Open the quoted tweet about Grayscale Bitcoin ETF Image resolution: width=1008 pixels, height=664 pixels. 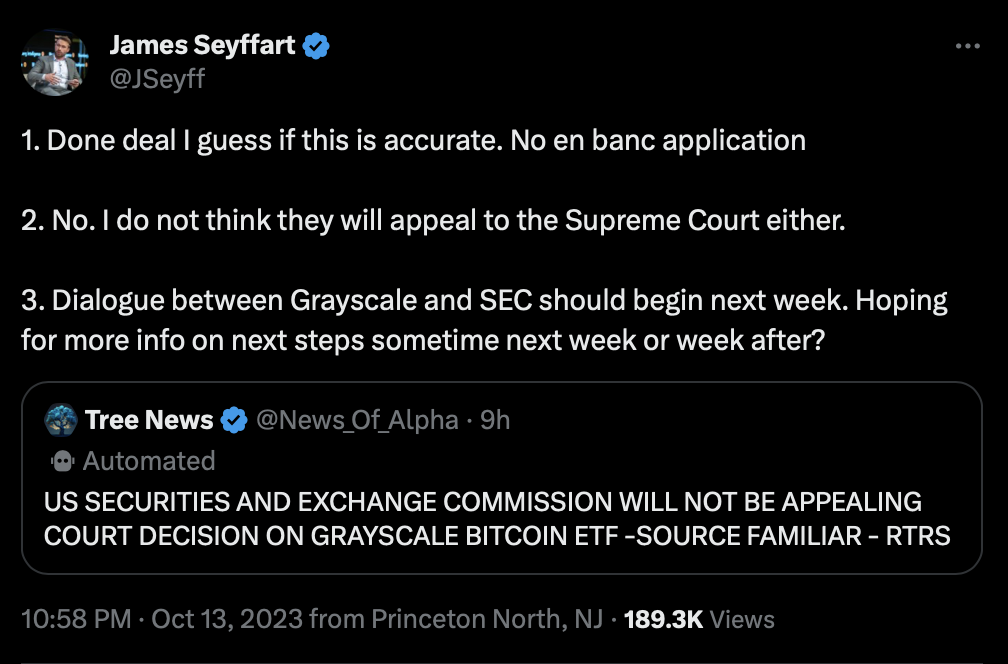(x=497, y=518)
